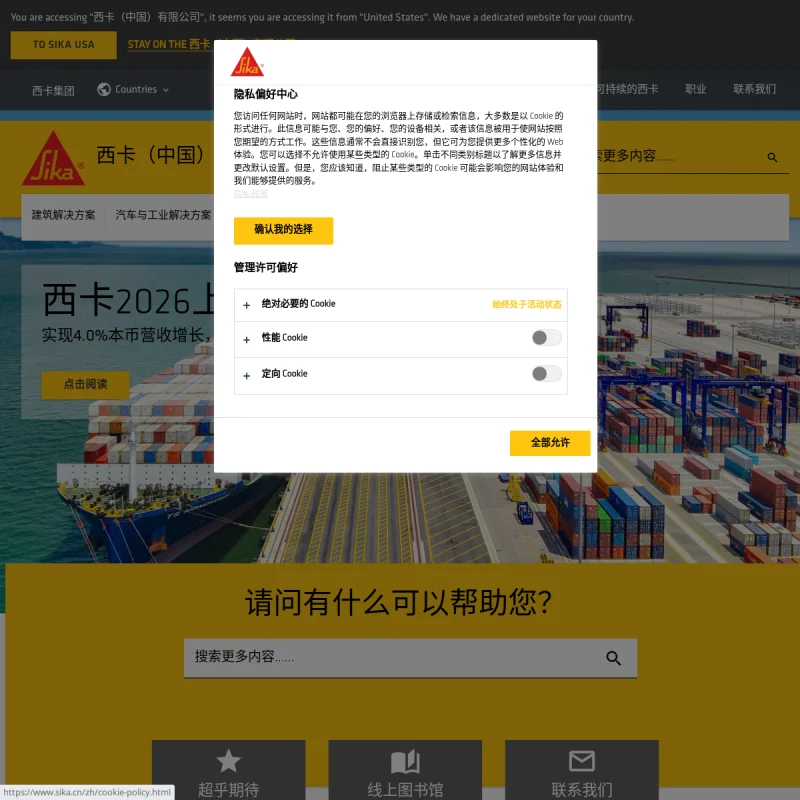Viewport: 800px width, 800px height.
Task: Click the 超乎期待 card label
Action: pyautogui.click(x=229, y=790)
